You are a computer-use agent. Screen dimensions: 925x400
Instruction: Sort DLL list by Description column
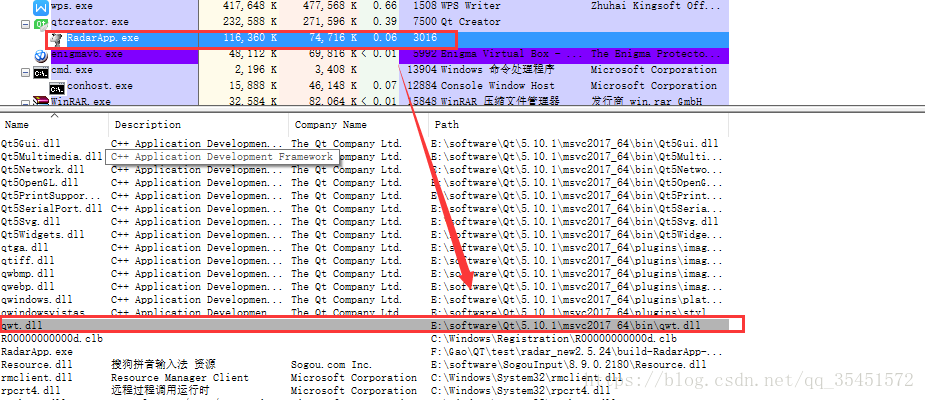(x=147, y=124)
